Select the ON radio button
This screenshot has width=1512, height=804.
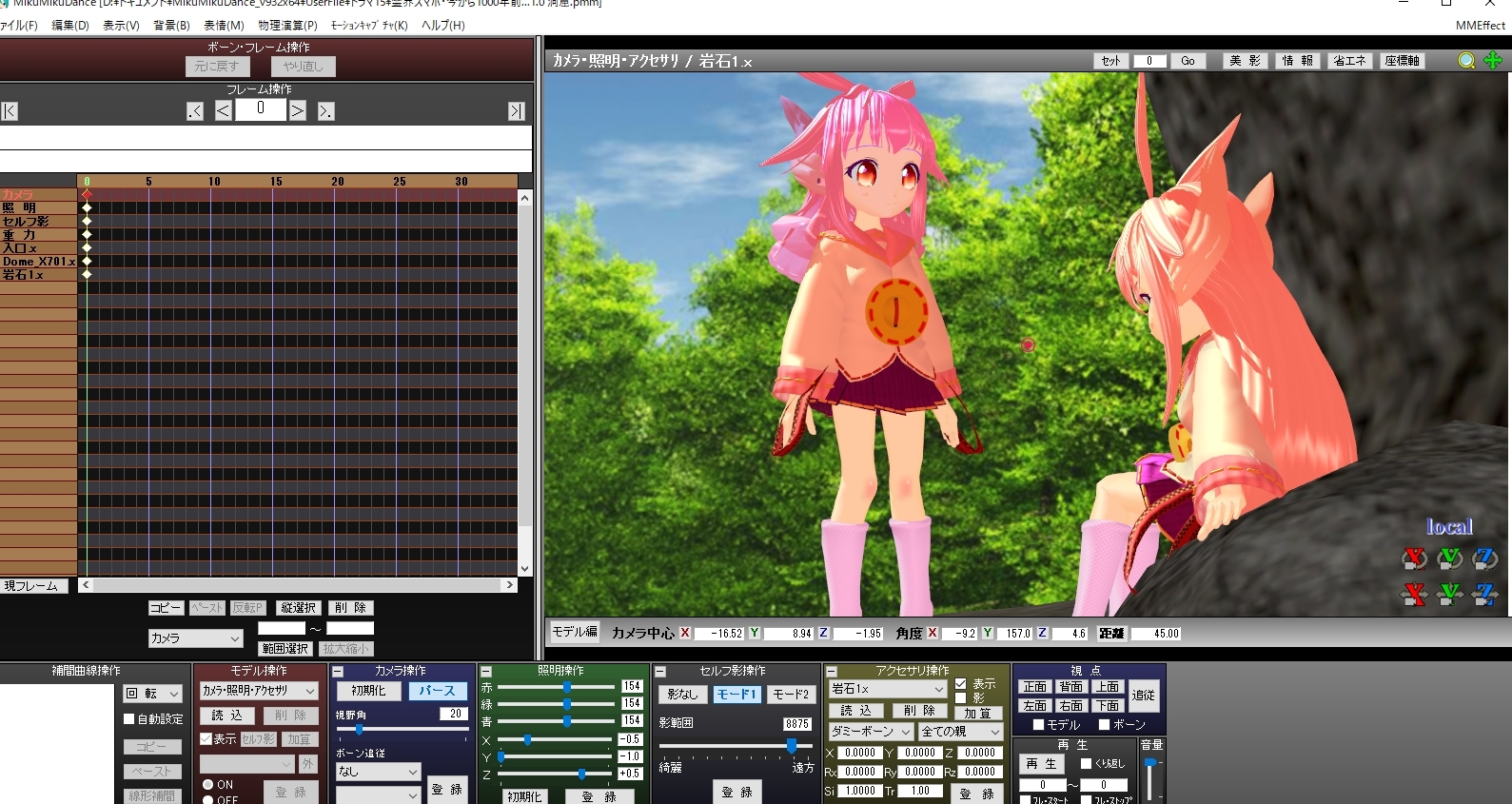[207, 785]
